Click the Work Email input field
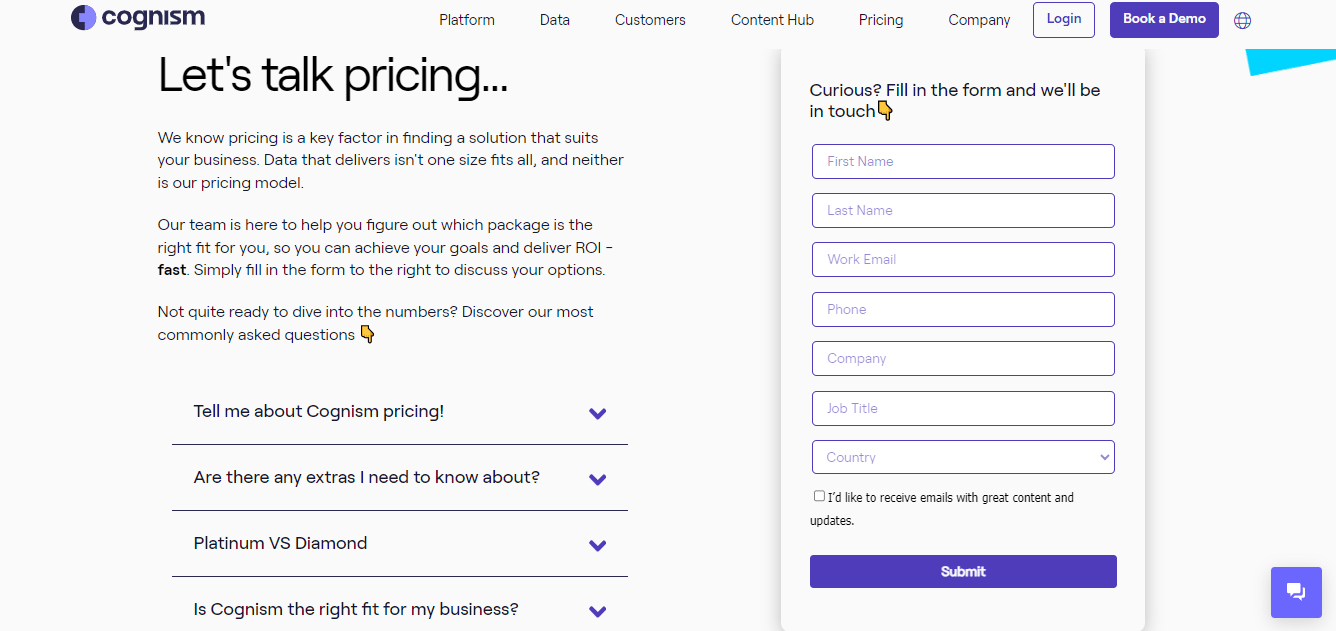 tap(962, 259)
